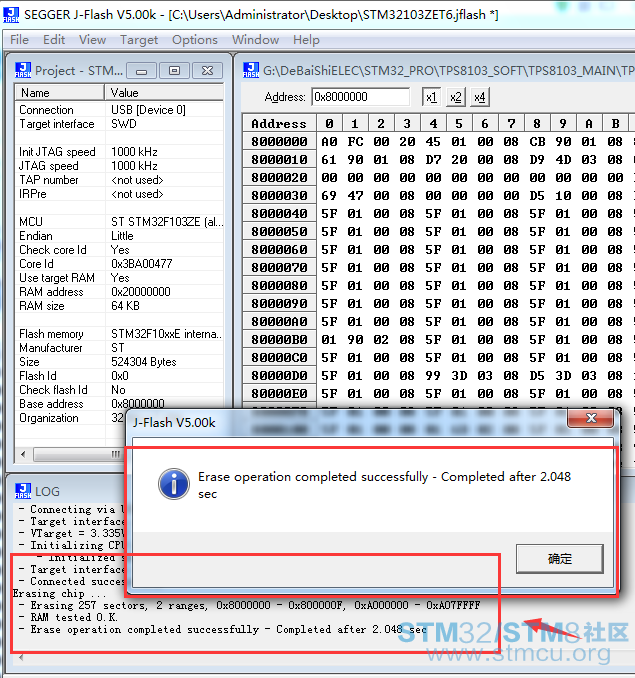Open the Window menu

click(x=255, y=40)
